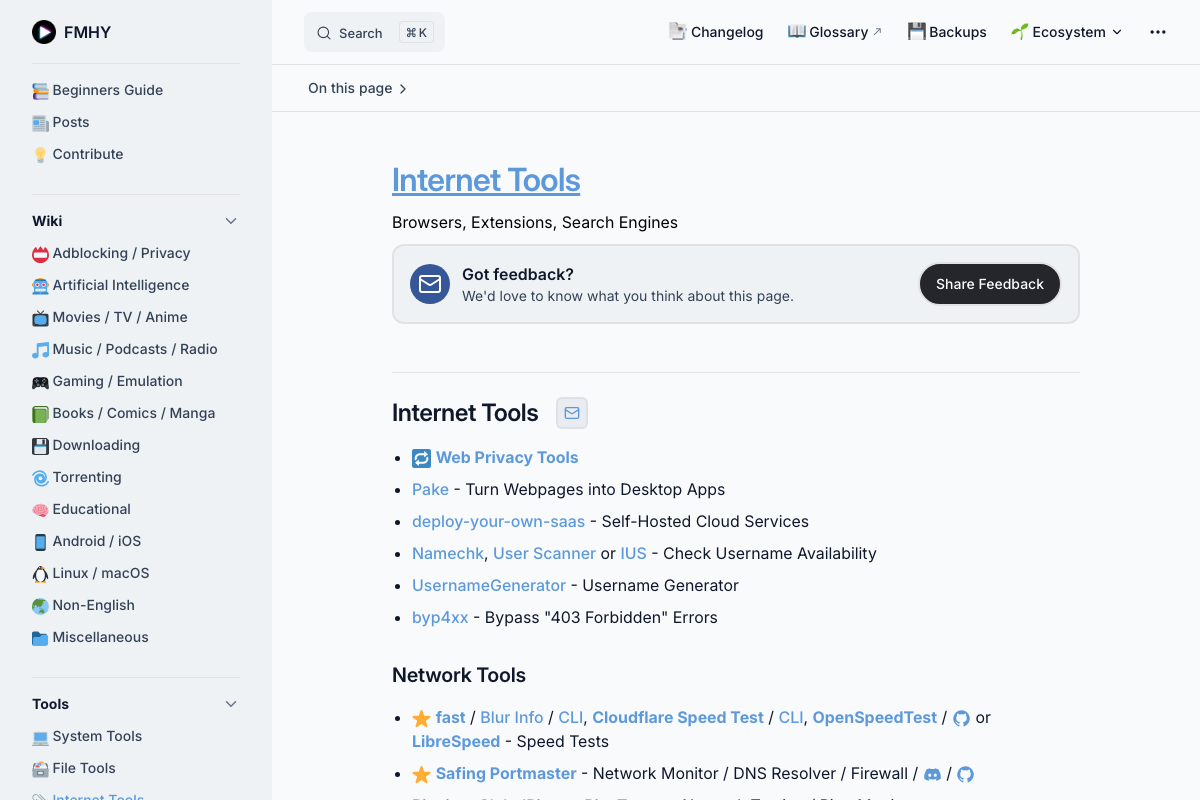Image resolution: width=1200 pixels, height=800 pixels.
Task: Open the Pake link
Action: click(x=430, y=489)
